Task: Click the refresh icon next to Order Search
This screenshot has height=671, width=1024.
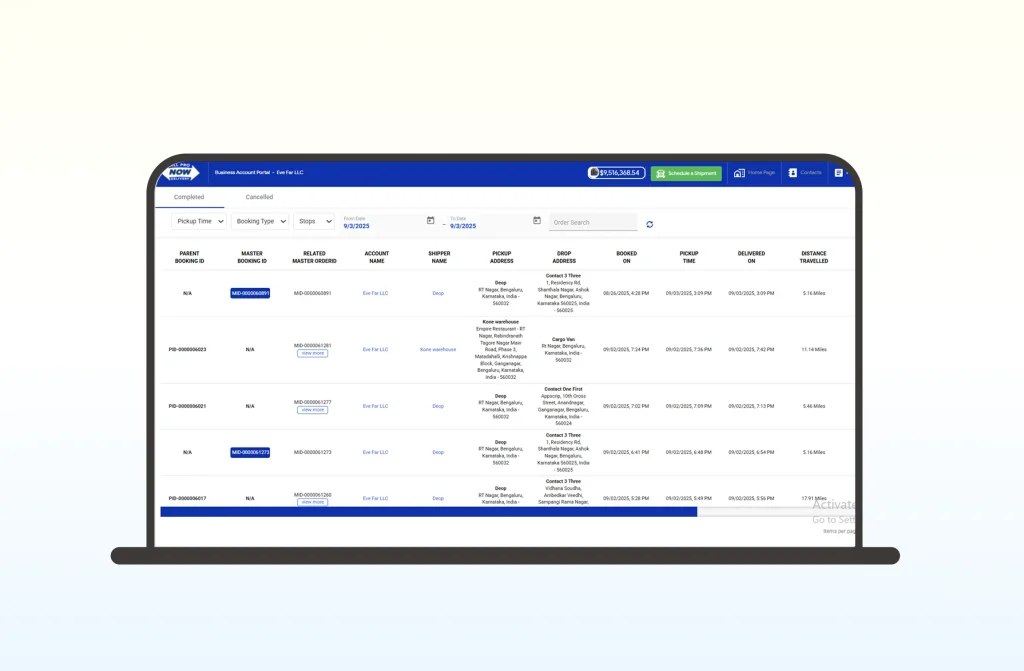Action: (650, 224)
